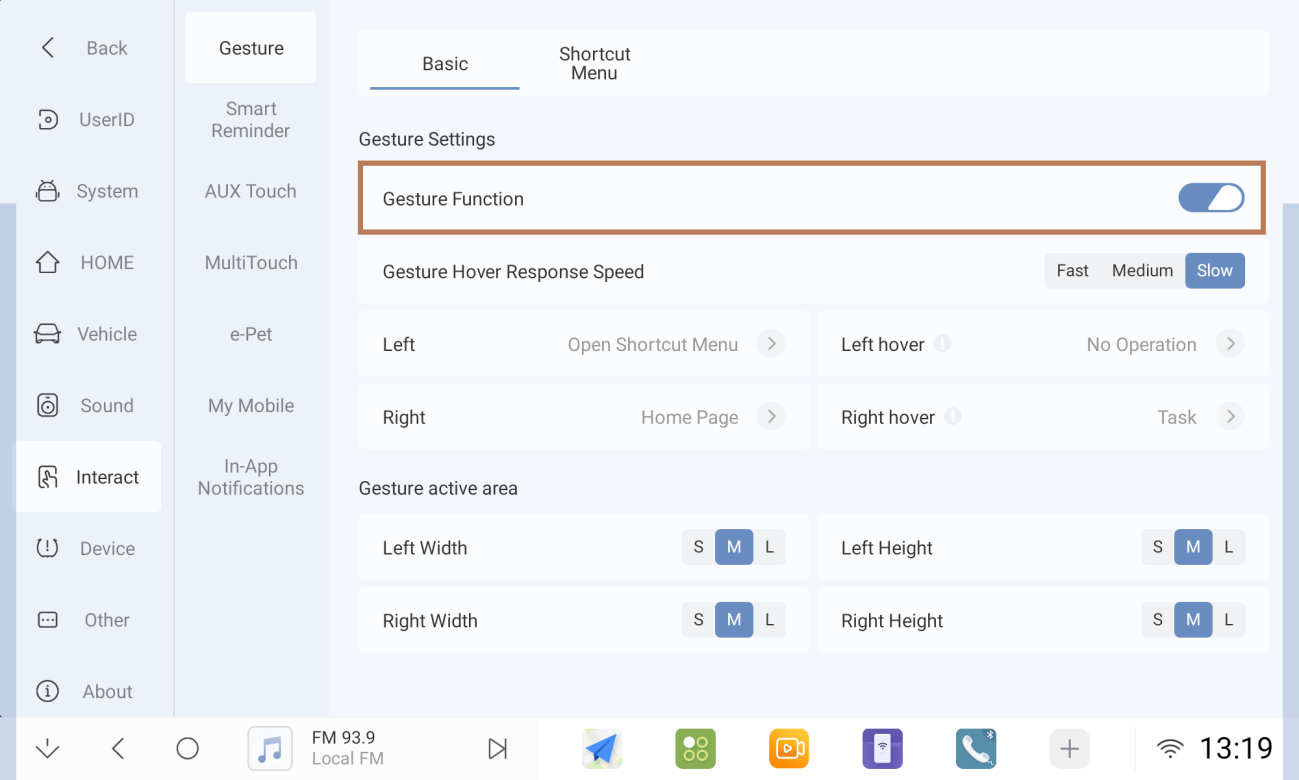
Task: Set Left Width to L
Action: coord(769,547)
